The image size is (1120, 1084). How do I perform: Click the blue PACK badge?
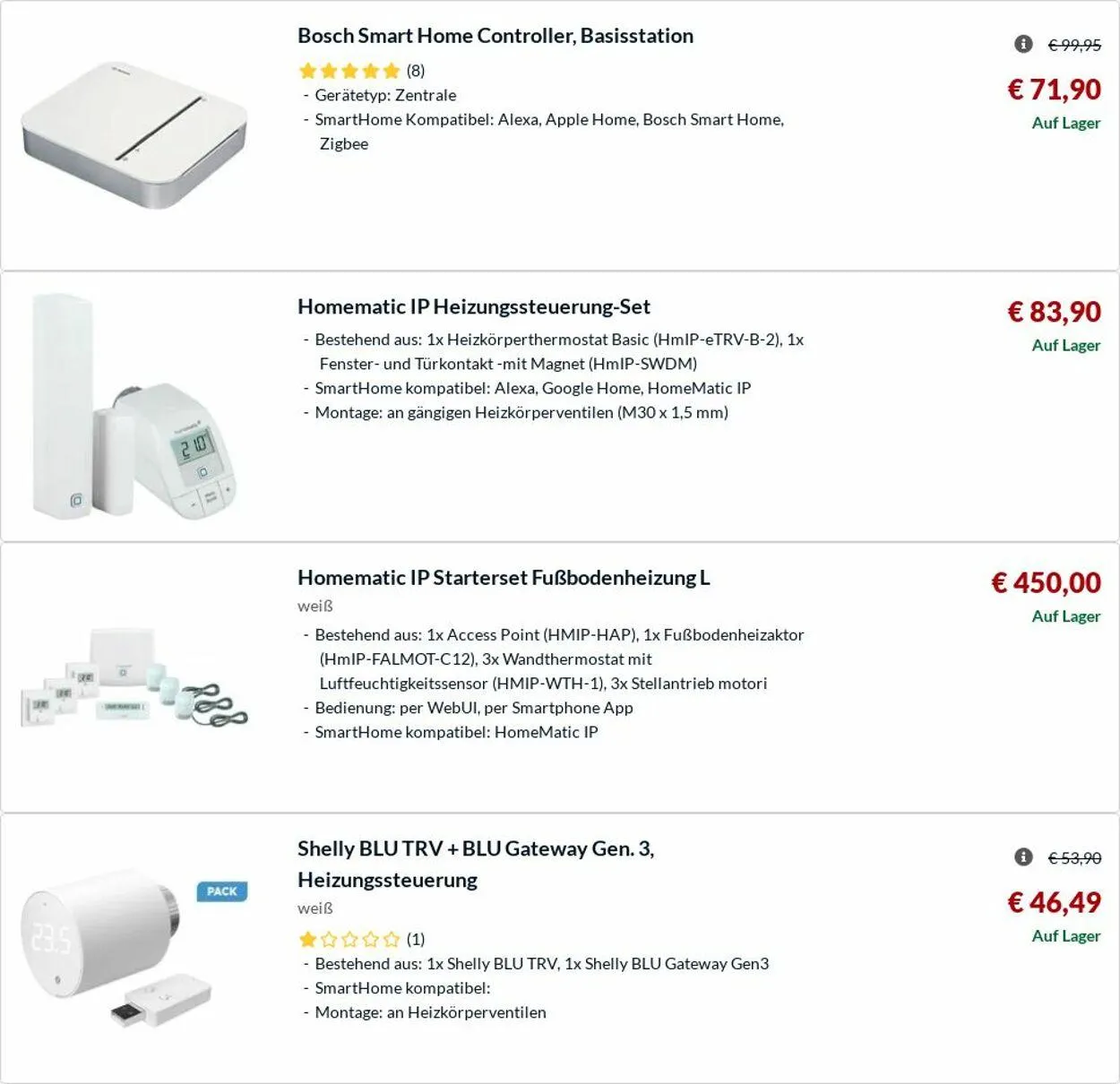pos(221,891)
